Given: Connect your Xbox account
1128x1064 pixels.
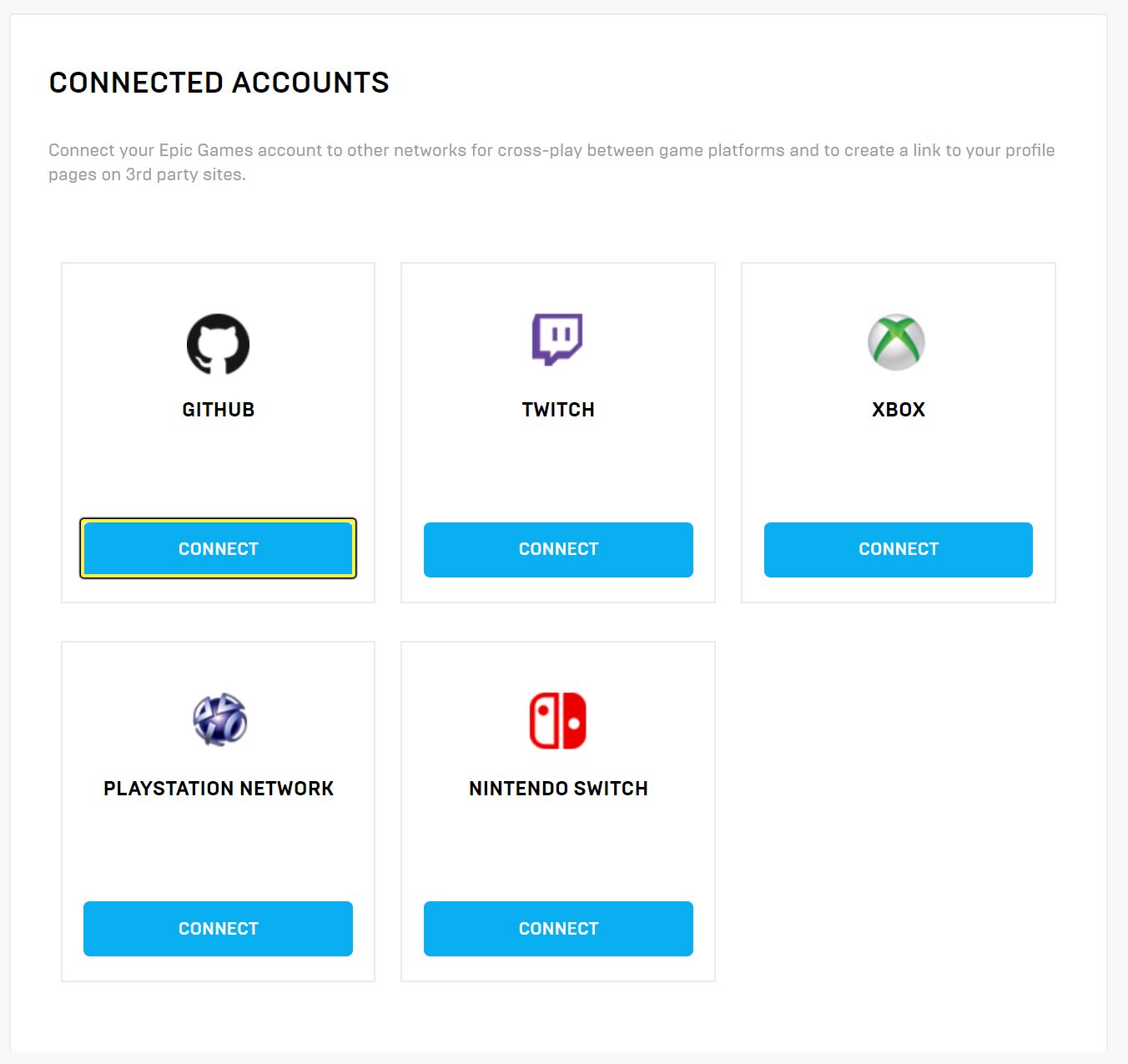Looking at the screenshot, I should 898,549.
